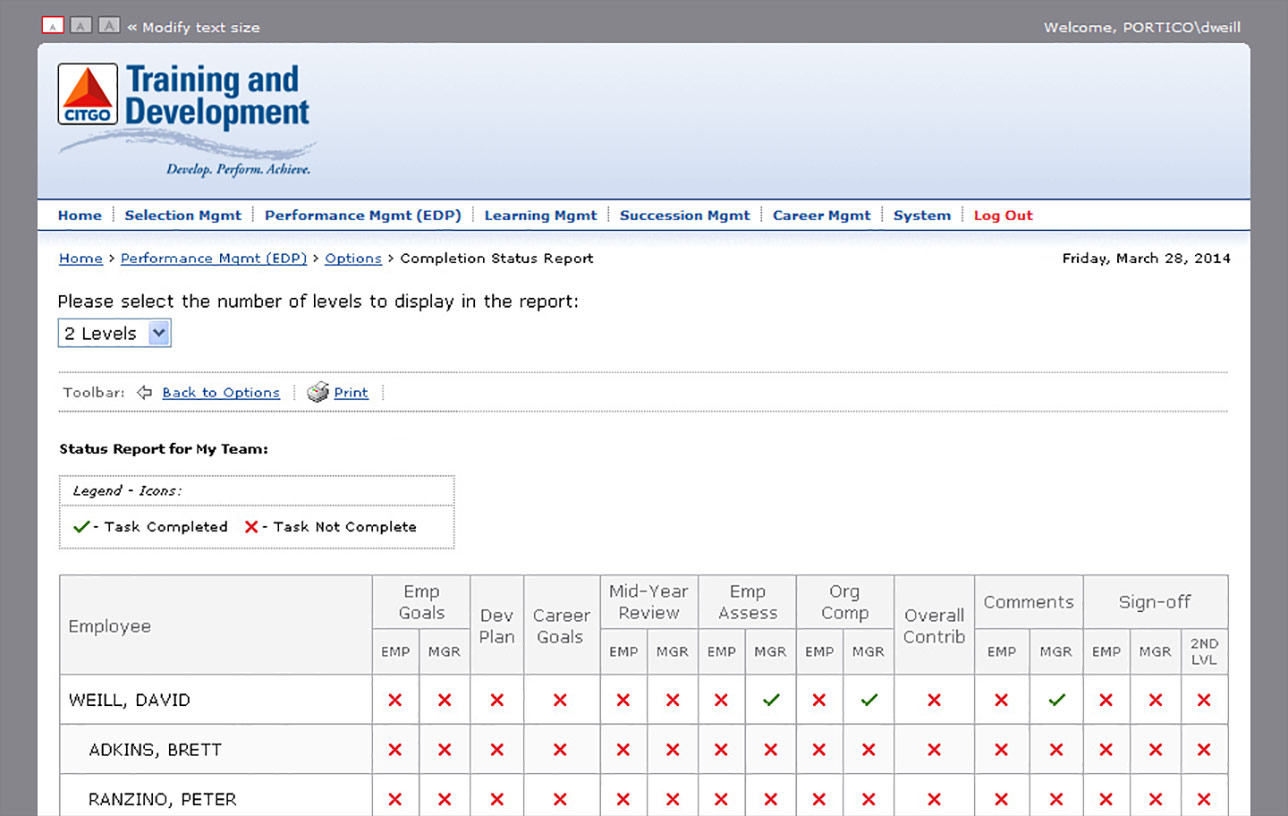
Task: Click the green Task Completed legend checkmark
Action: (82, 526)
